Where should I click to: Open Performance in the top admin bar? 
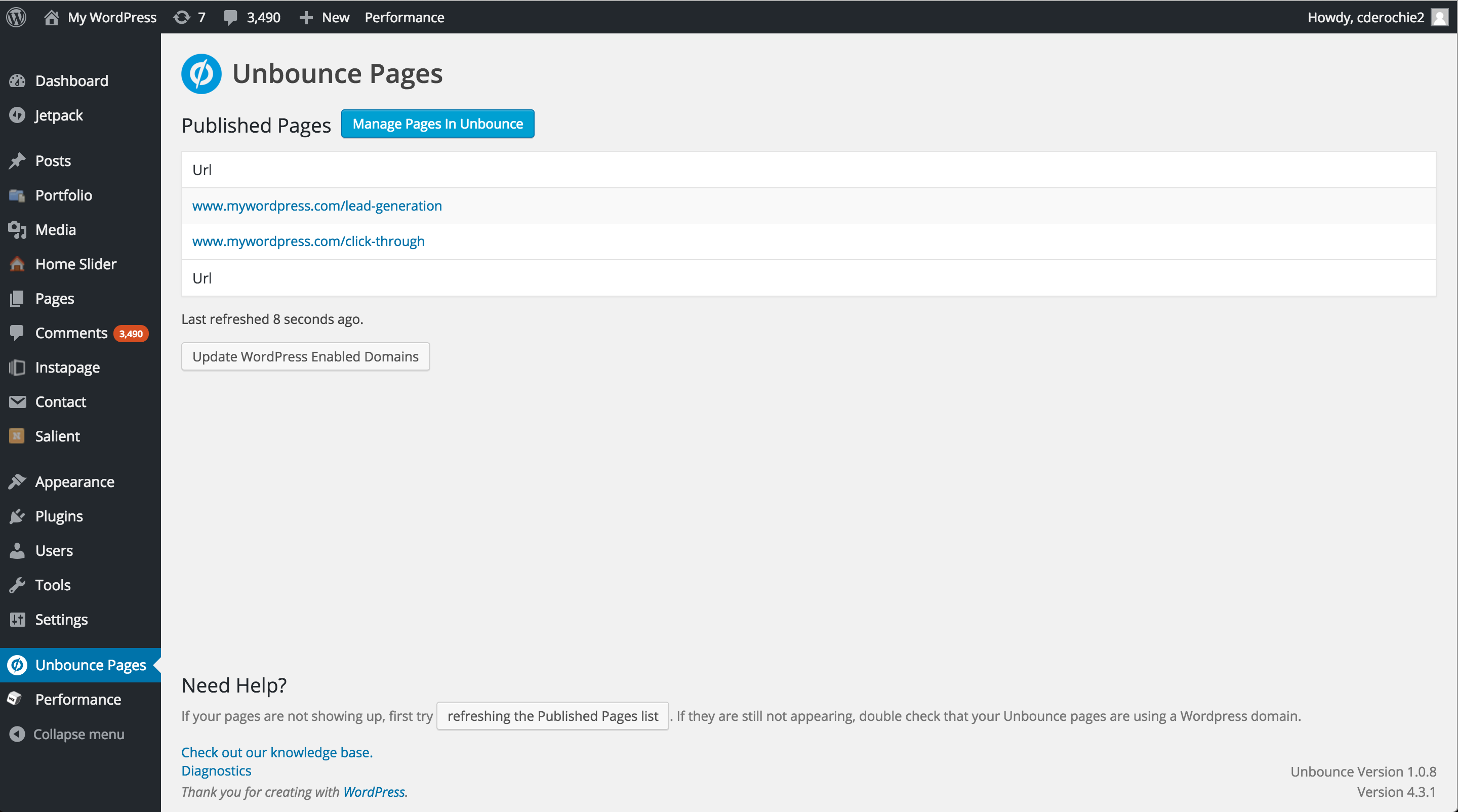(404, 18)
